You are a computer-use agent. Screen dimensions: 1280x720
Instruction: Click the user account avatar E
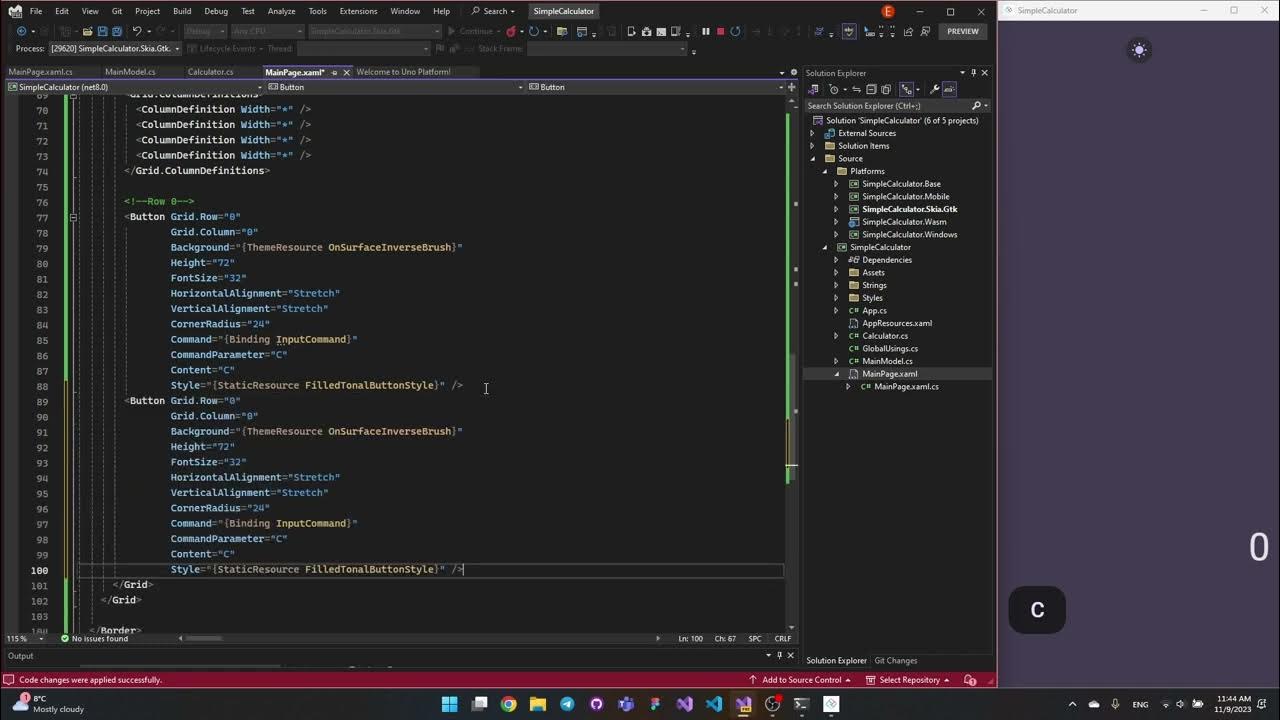(888, 11)
